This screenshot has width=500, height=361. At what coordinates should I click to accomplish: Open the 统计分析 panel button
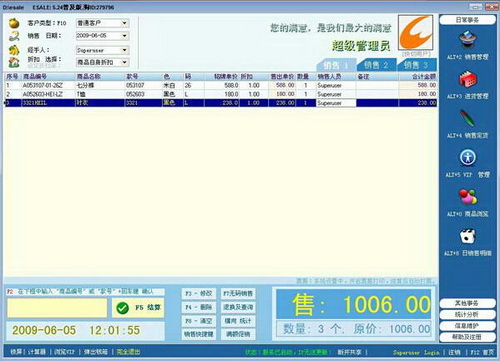467,314
